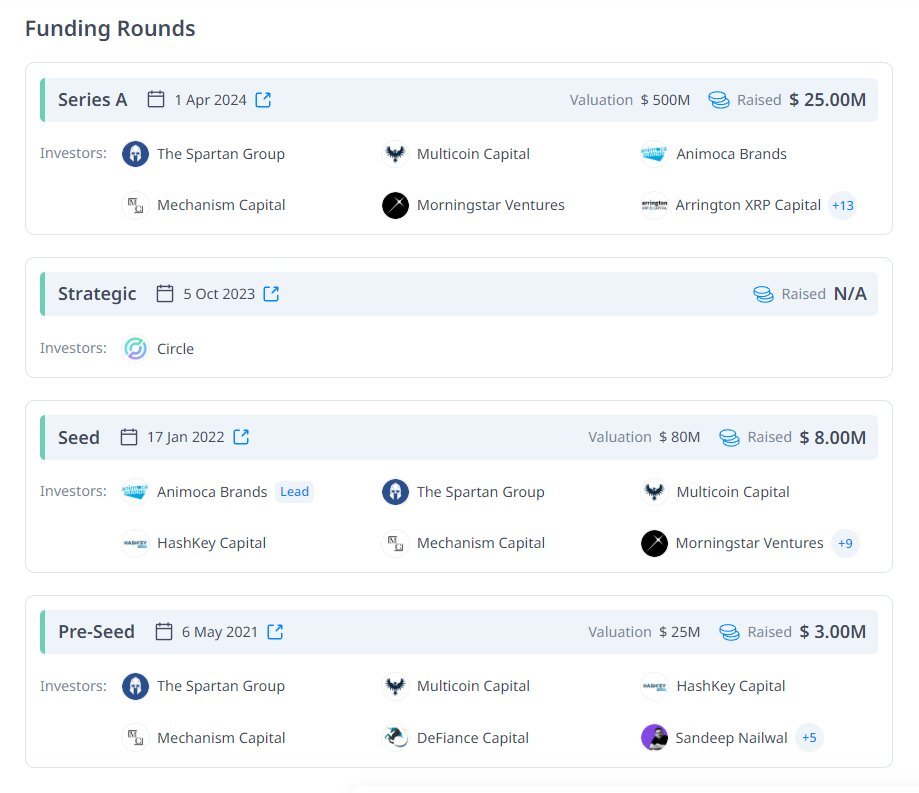Click the $ 25.00M raised amount
Viewport: 919px width, 793px height.
coord(828,100)
